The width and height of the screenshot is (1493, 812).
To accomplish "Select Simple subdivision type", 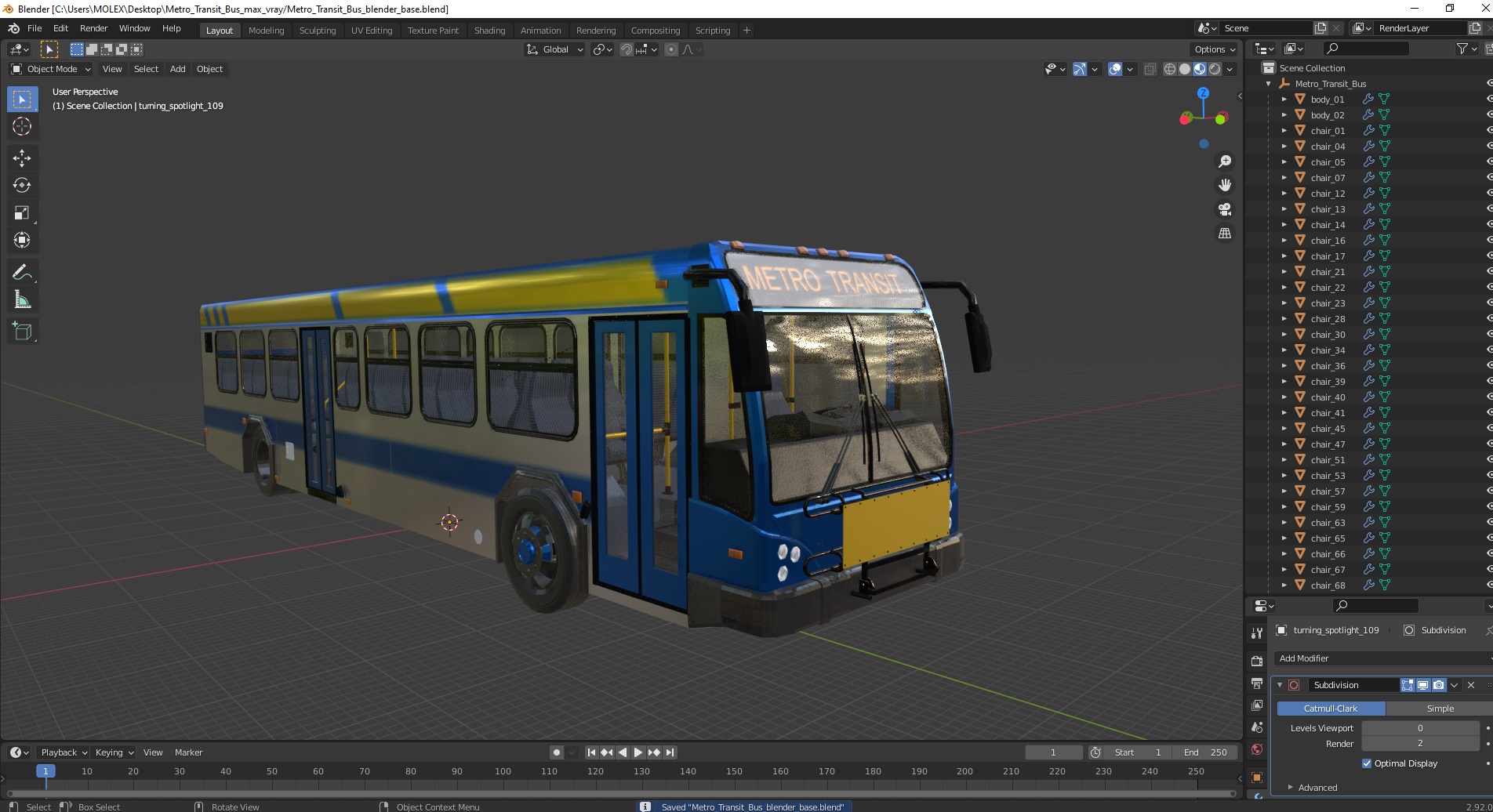I will 1440,709.
